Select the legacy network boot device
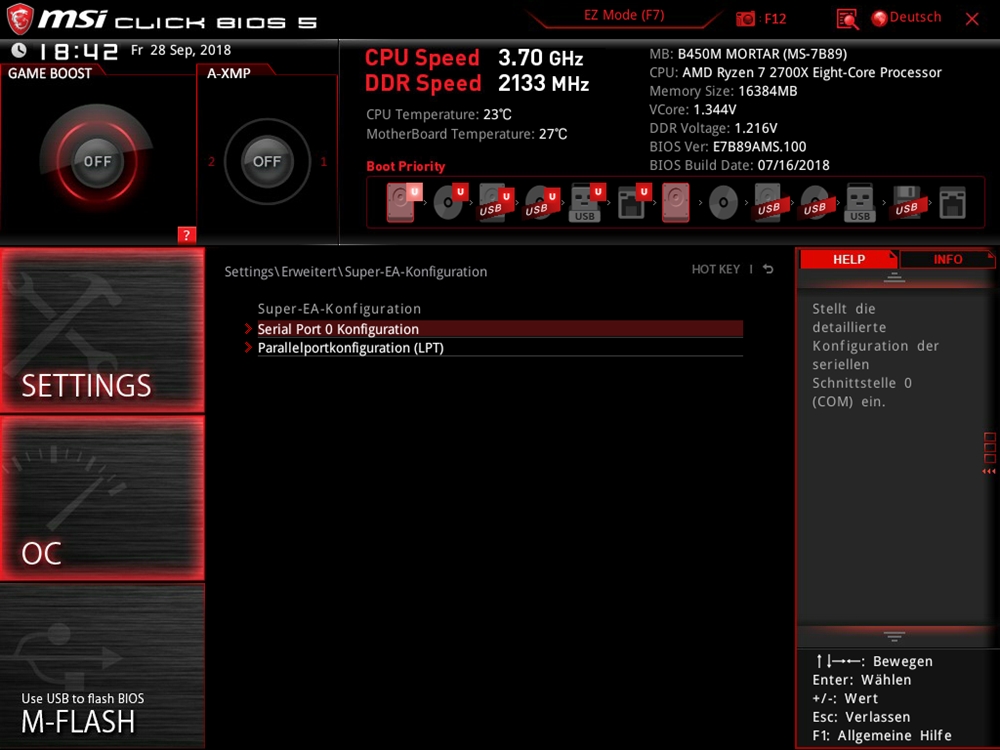This screenshot has height=750, width=1000. (952, 203)
